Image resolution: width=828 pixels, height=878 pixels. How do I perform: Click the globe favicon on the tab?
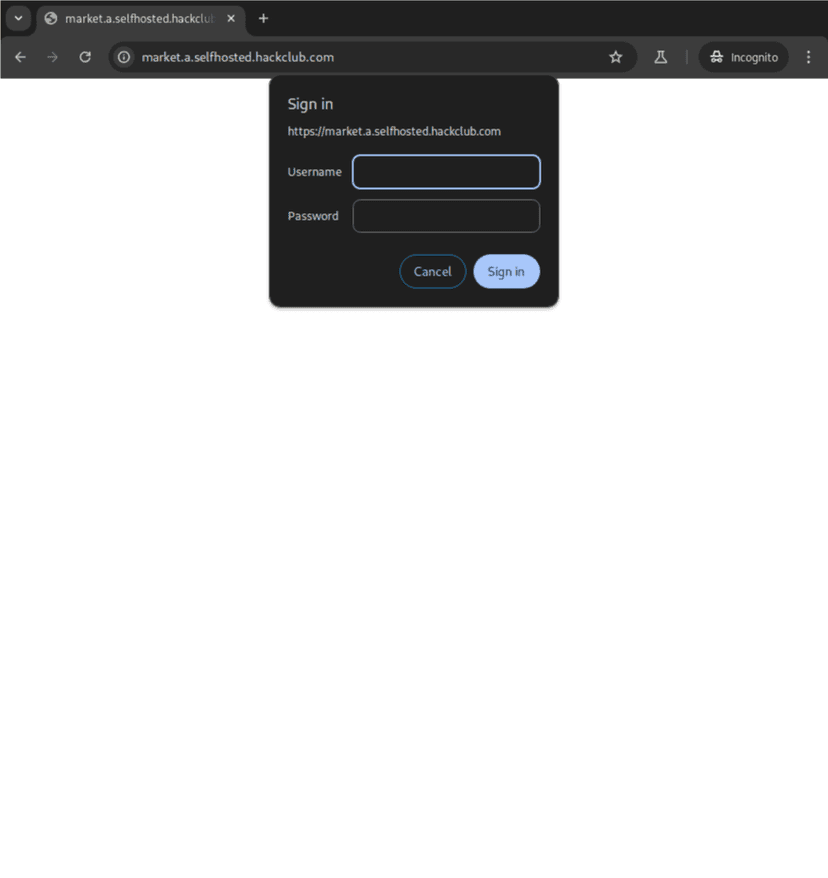[51, 18]
